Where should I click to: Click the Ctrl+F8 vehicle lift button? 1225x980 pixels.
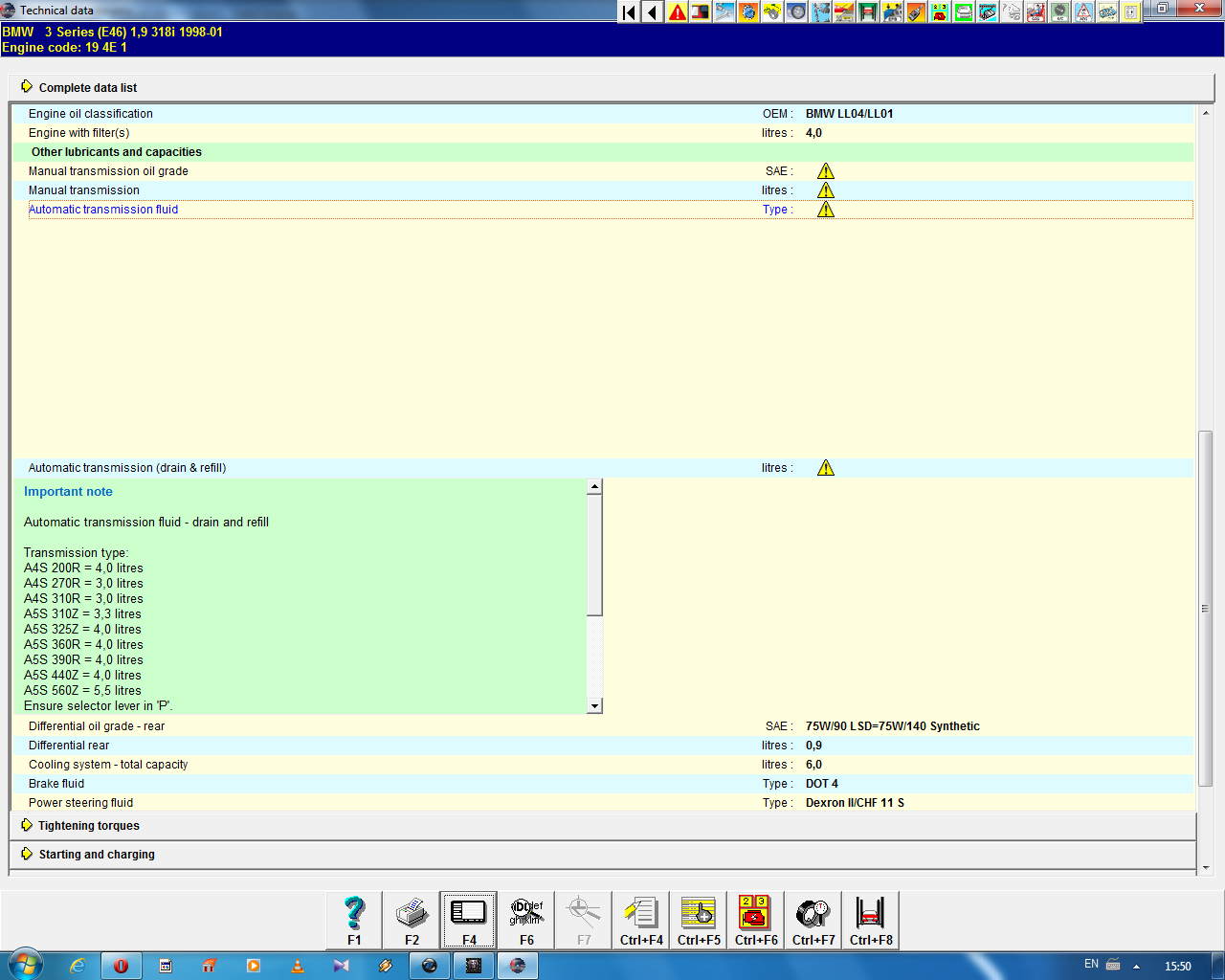[871, 921]
